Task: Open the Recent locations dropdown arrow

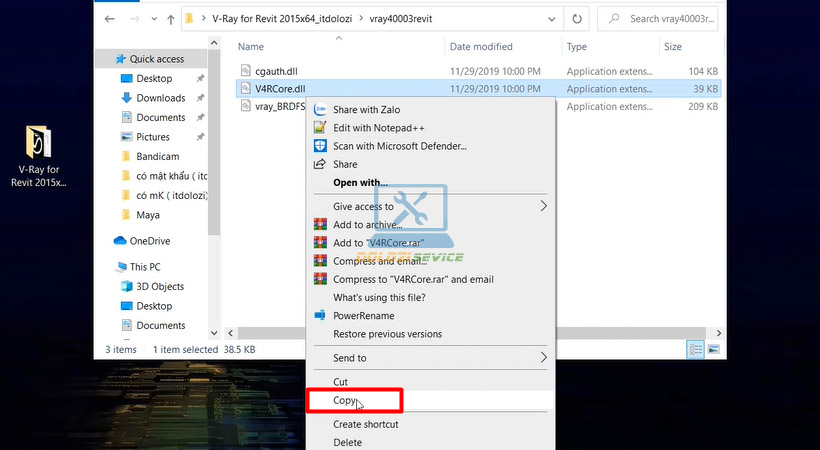Action: (154, 19)
